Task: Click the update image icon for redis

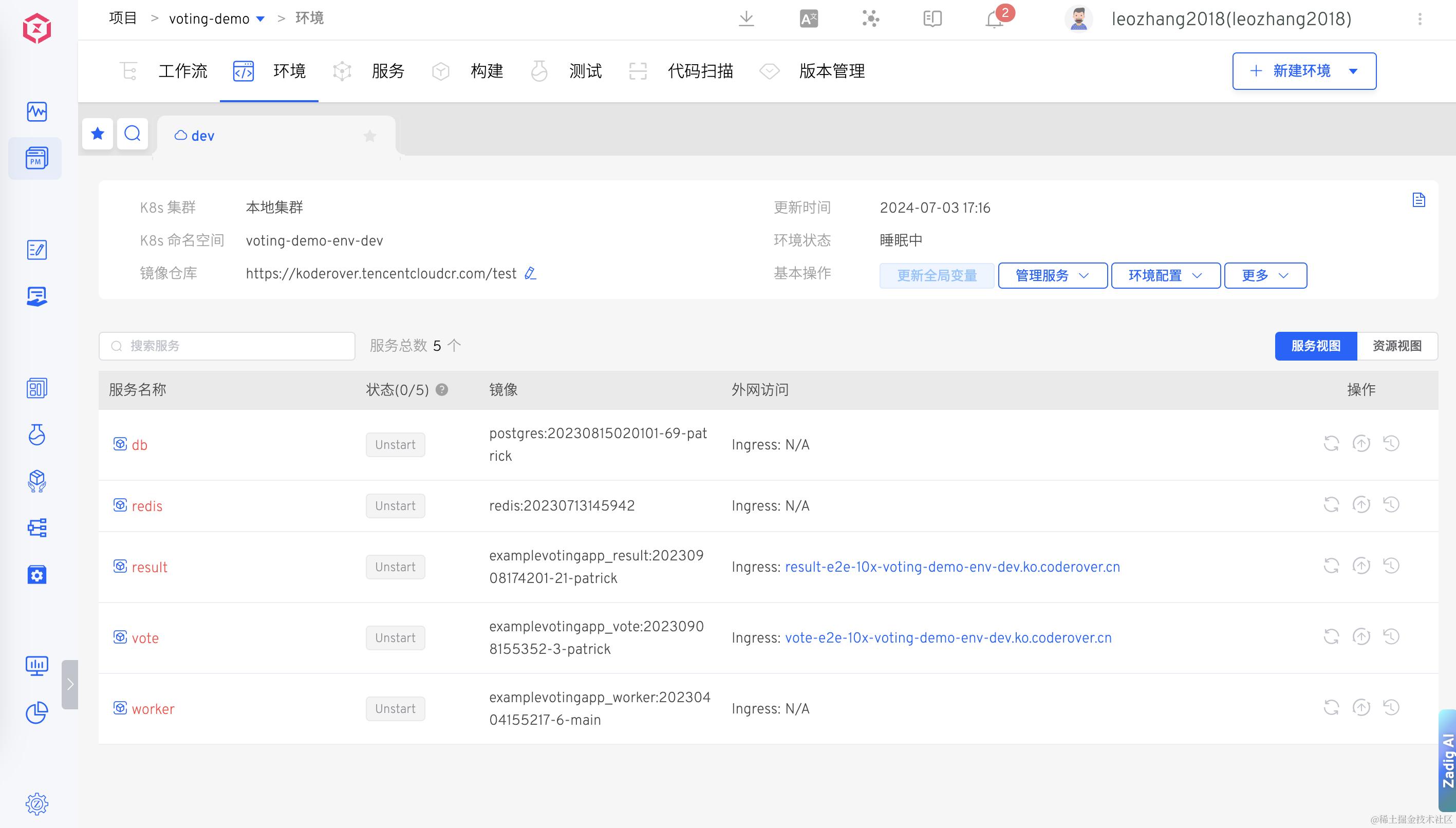Action: tap(1361, 504)
